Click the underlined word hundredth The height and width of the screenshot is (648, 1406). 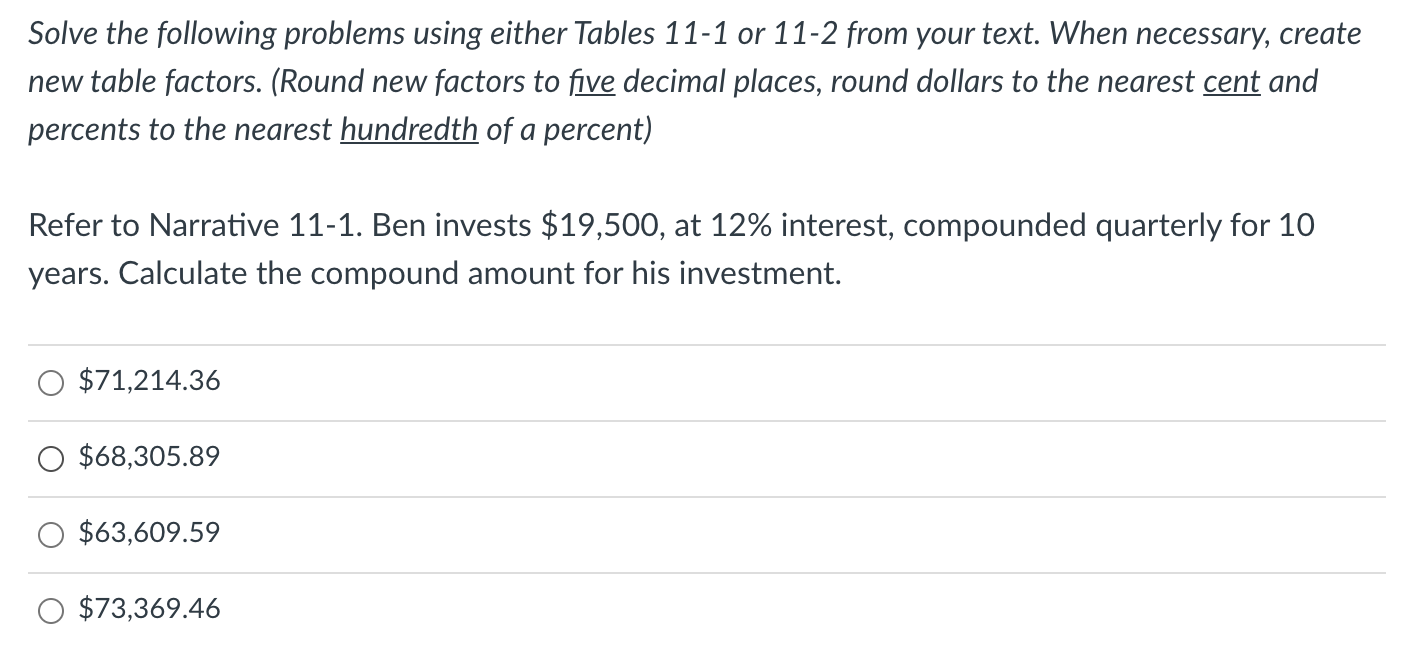[x=409, y=129]
